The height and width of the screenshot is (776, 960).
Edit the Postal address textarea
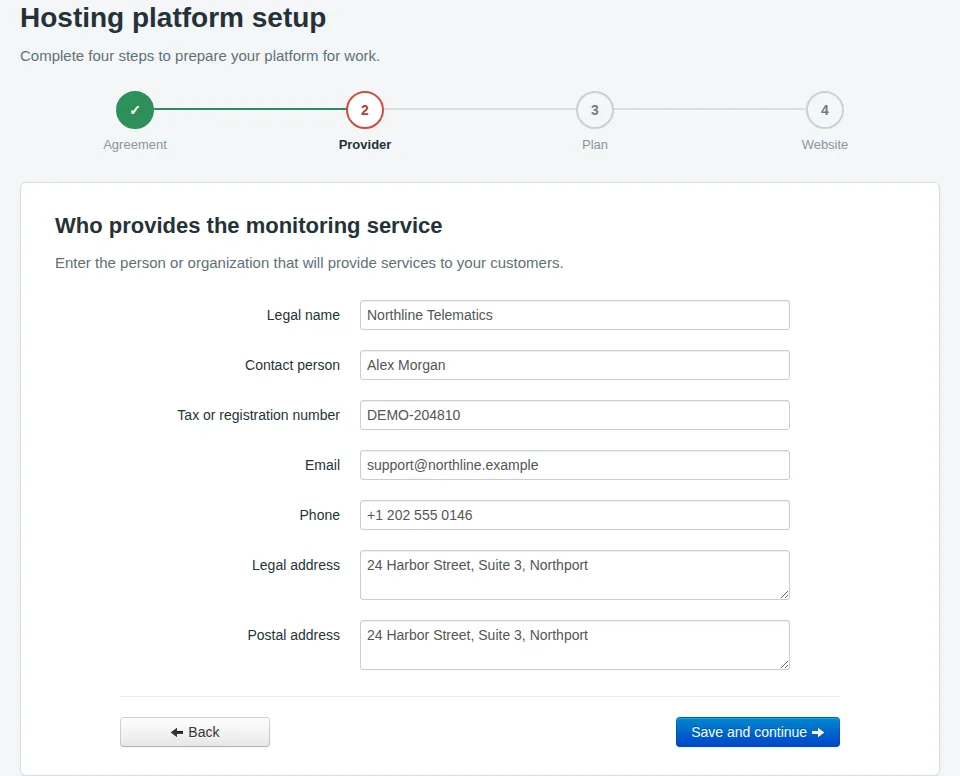(x=575, y=645)
